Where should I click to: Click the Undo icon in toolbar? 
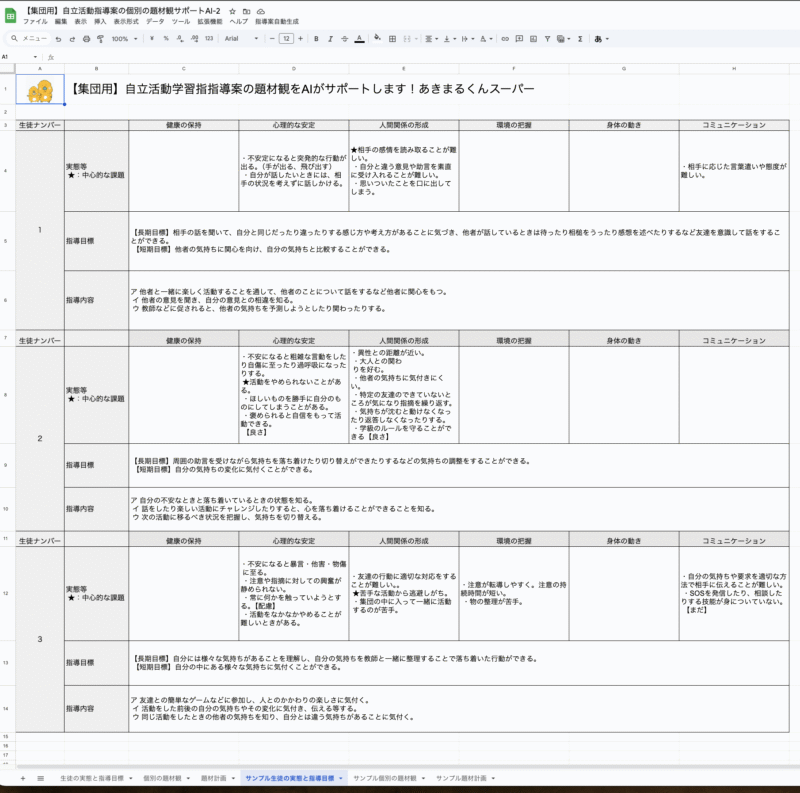coord(59,39)
